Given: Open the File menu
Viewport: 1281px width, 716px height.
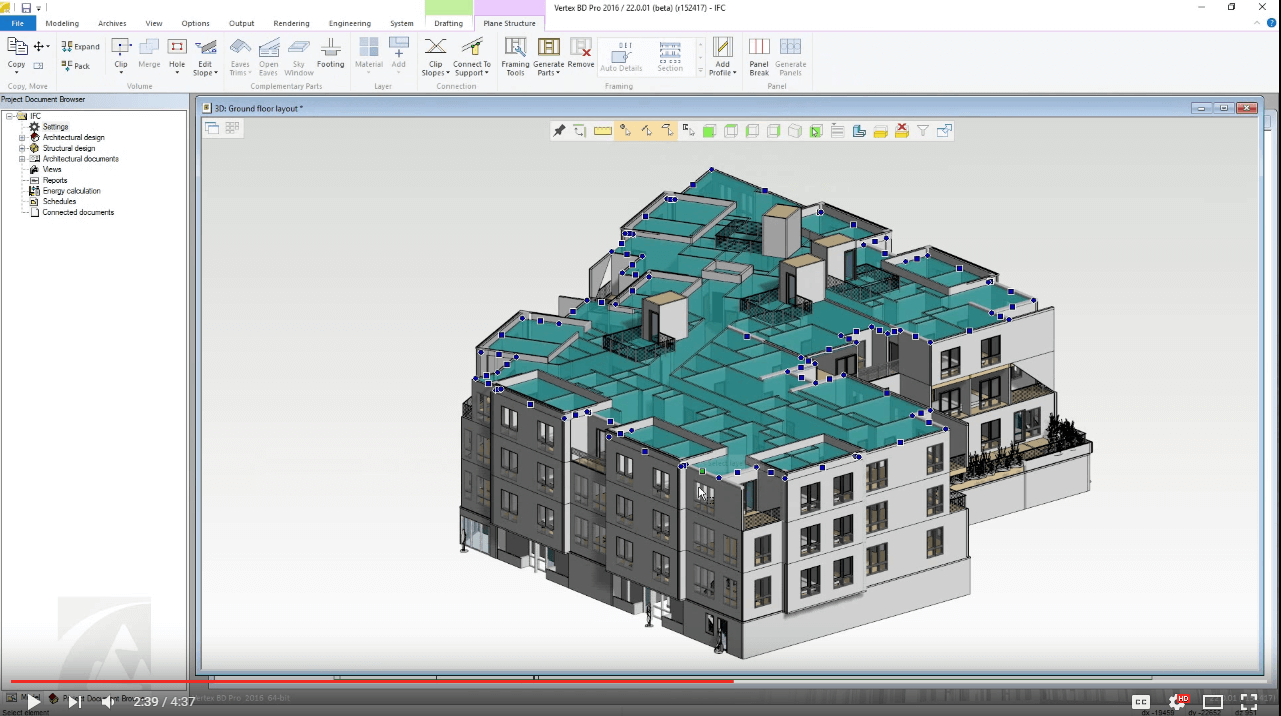Looking at the screenshot, I should [x=18, y=23].
